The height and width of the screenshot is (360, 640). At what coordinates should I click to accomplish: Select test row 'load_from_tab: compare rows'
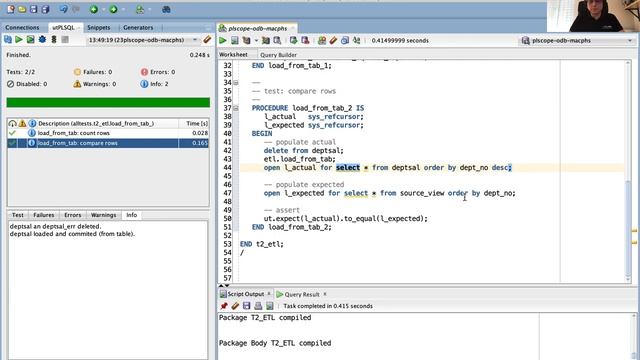coord(108,143)
